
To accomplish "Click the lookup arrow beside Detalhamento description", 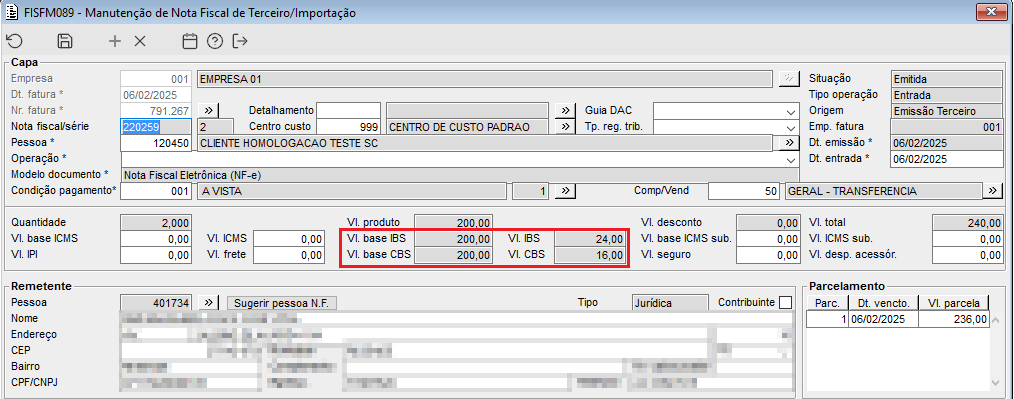I will pyautogui.click(x=565, y=111).
